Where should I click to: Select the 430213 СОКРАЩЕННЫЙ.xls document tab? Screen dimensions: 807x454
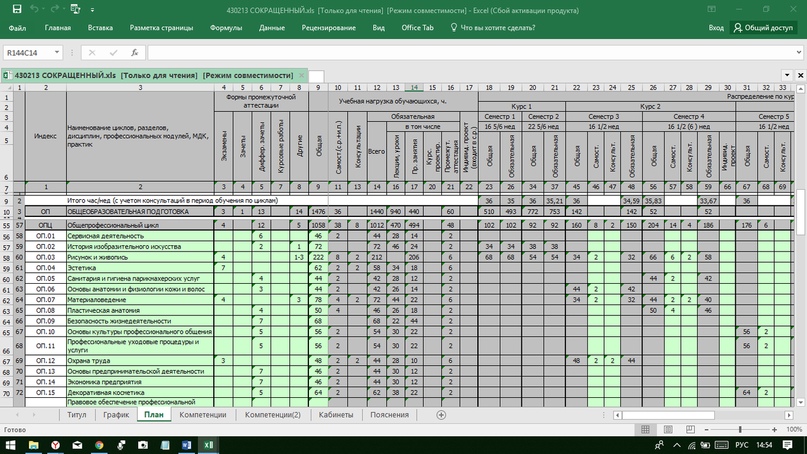pyautogui.click(x=154, y=75)
